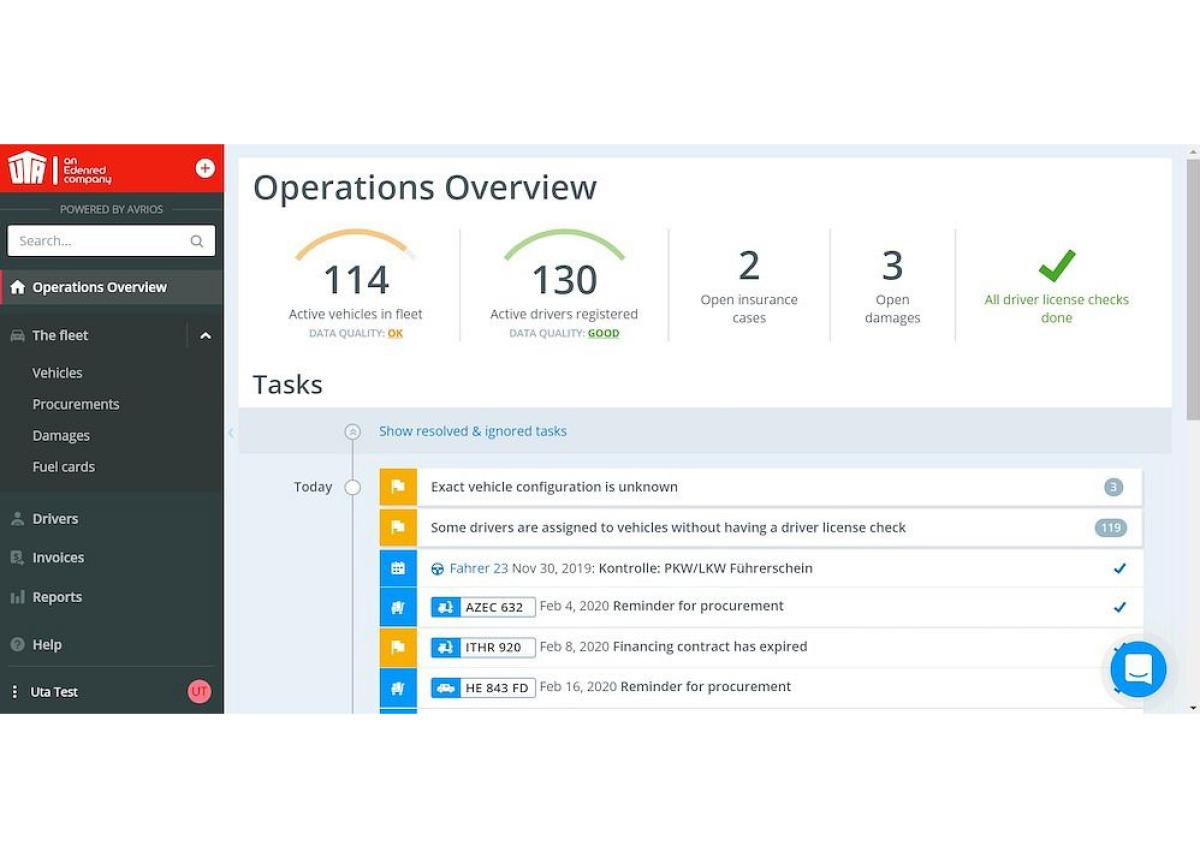Collapse the sidebar with the edge arrow
This screenshot has height=858, width=1200.
tap(230, 433)
